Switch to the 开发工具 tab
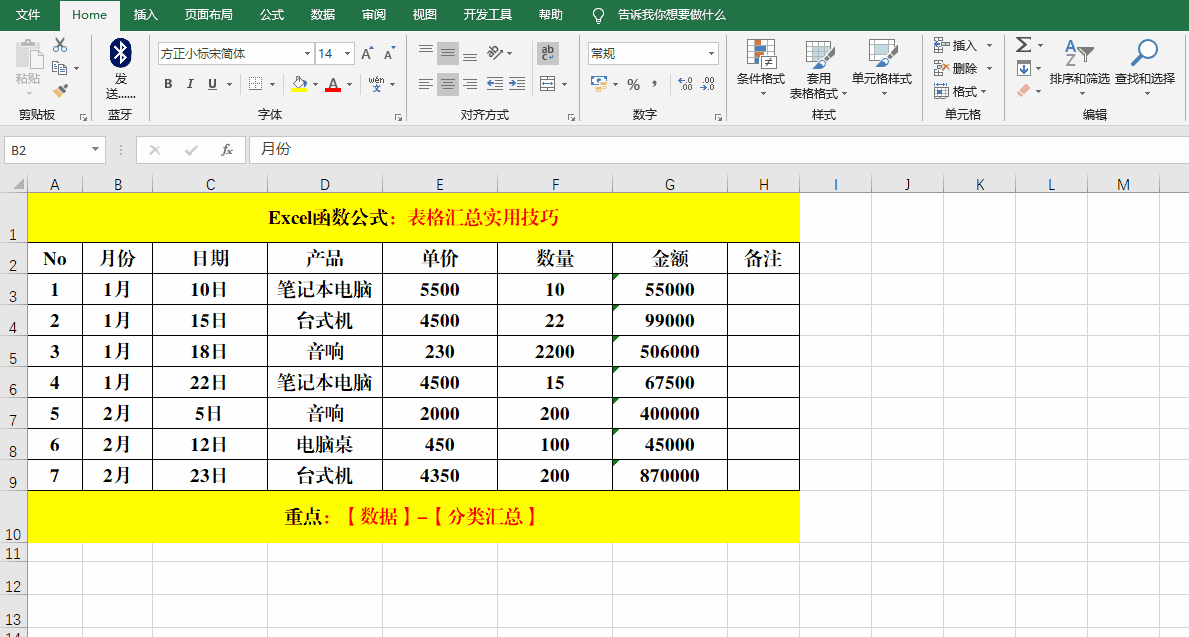The height and width of the screenshot is (637, 1189). point(488,15)
